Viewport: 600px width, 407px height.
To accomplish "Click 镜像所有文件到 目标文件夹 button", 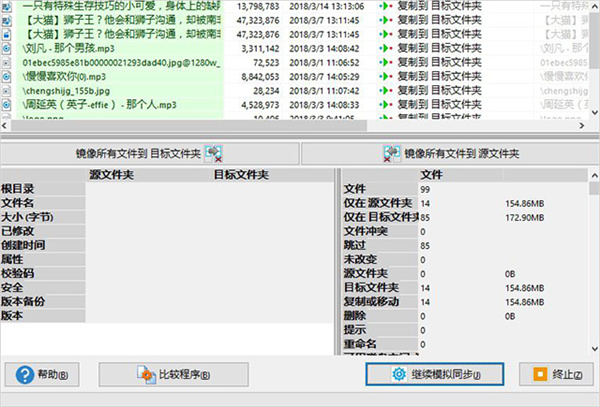I will (x=150, y=154).
